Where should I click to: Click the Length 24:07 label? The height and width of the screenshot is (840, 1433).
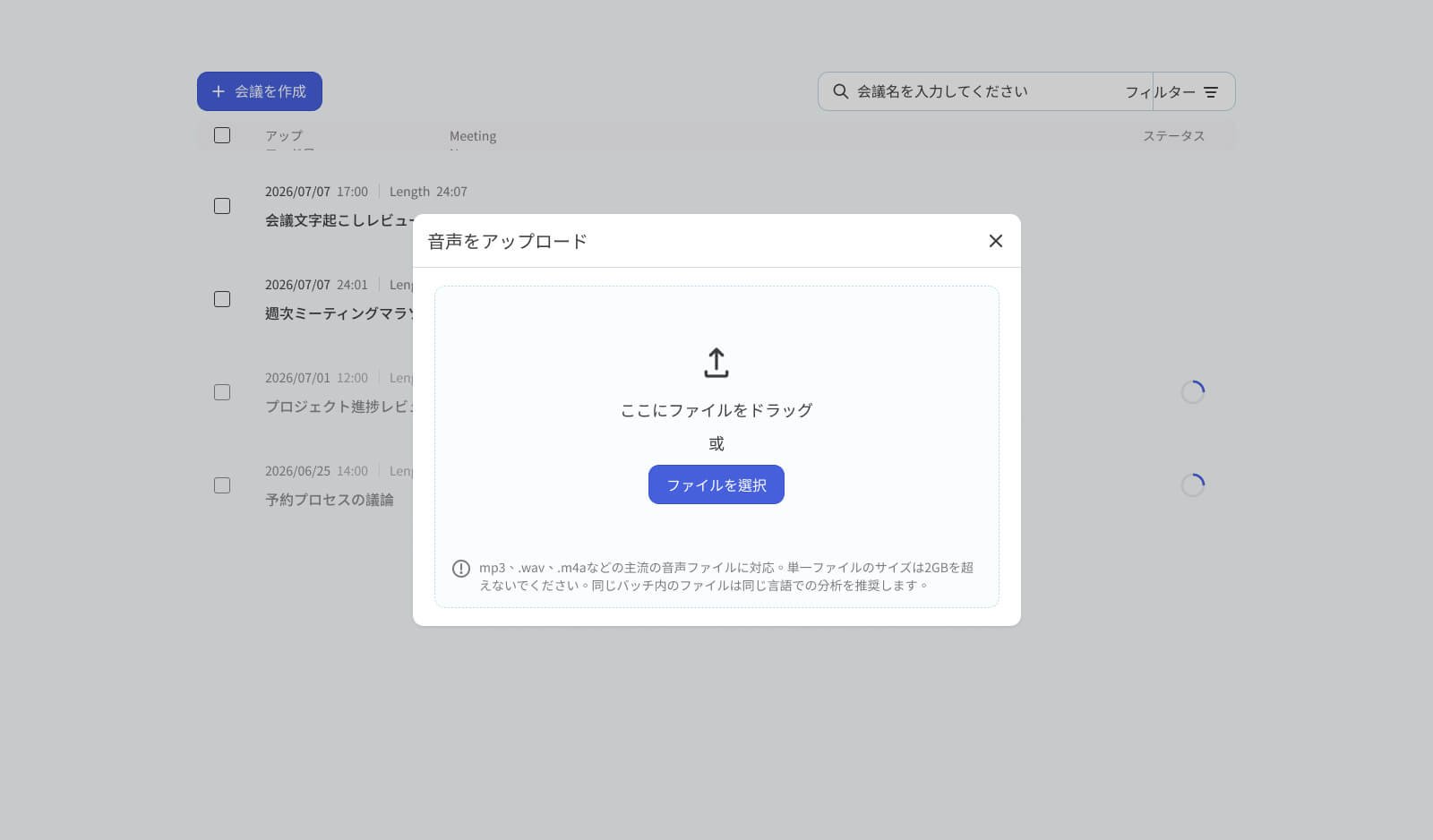tap(428, 192)
